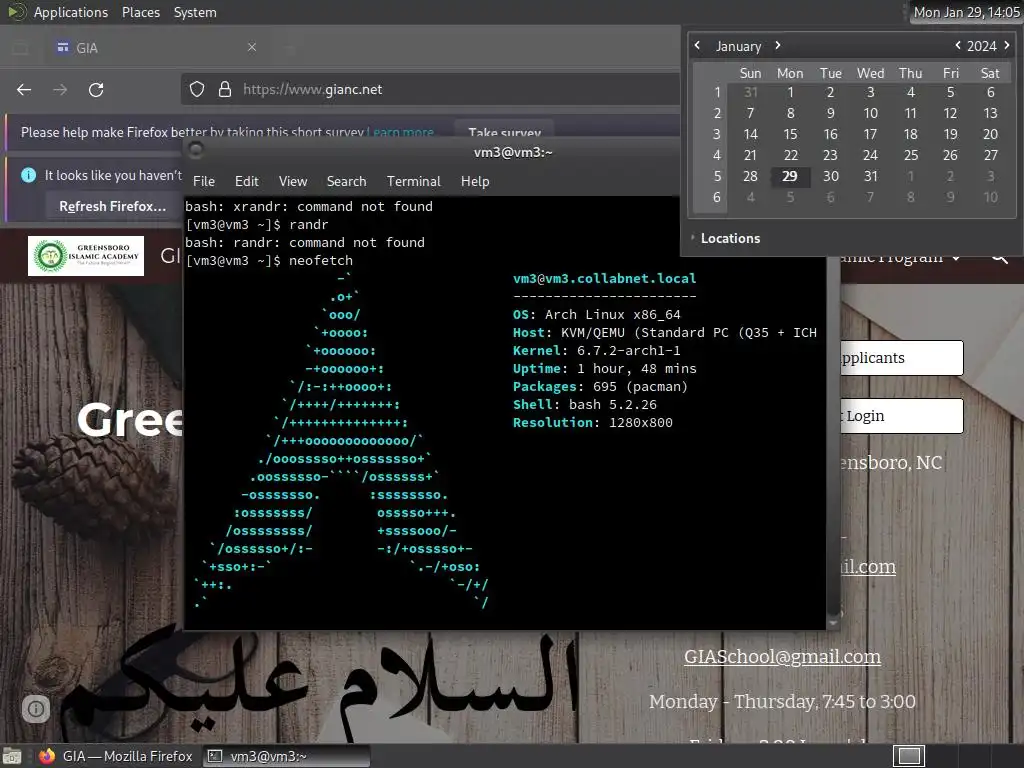This screenshot has width=1024, height=768.
Task: Click the terminal window menu button
Action: (195, 151)
